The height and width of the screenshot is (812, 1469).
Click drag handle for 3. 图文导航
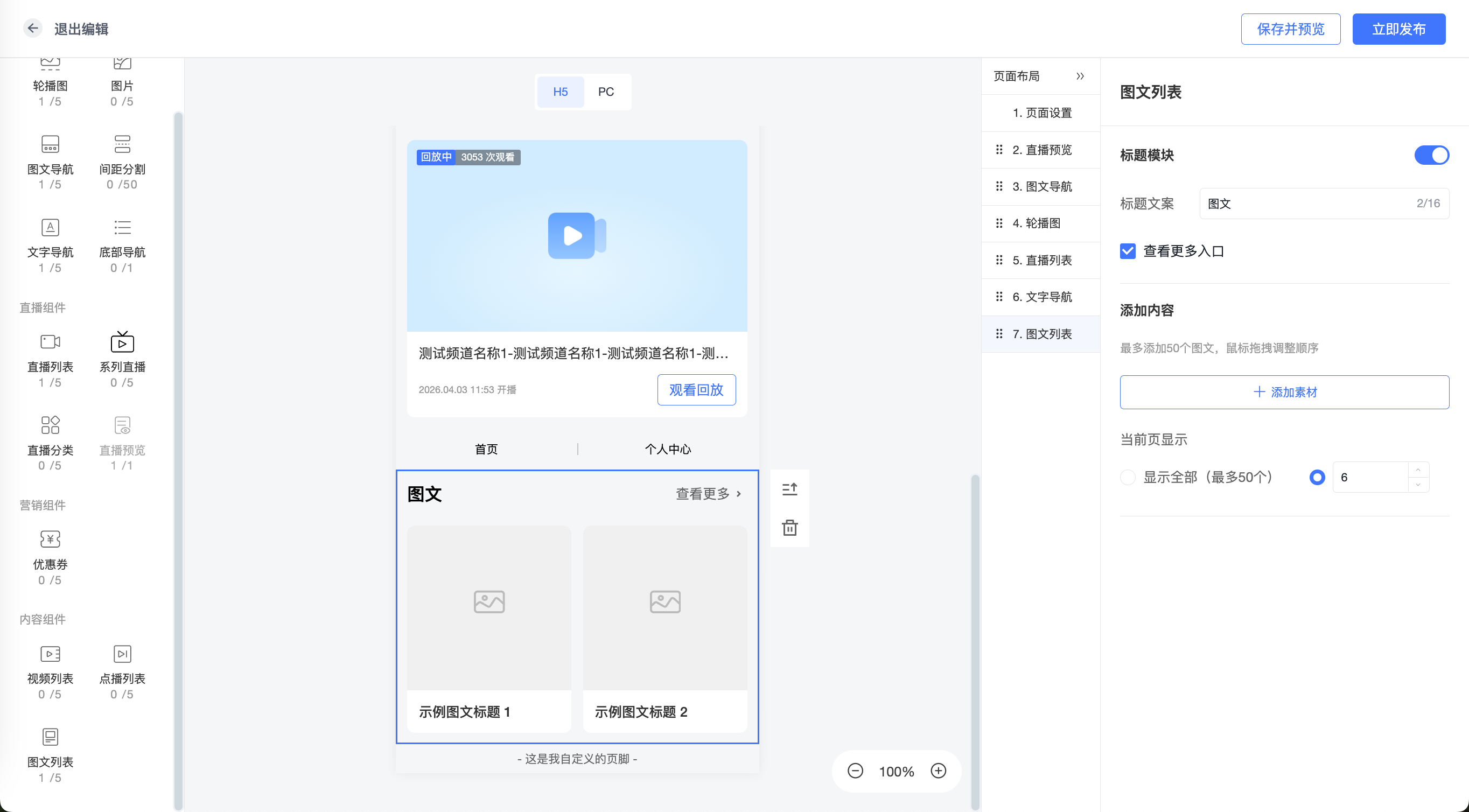coord(999,186)
